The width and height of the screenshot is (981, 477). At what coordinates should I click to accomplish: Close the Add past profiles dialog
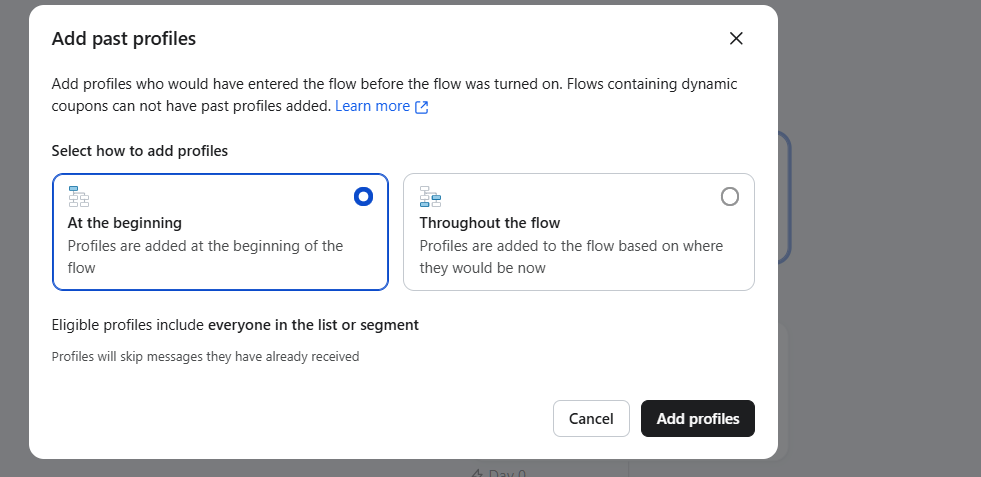pos(736,39)
